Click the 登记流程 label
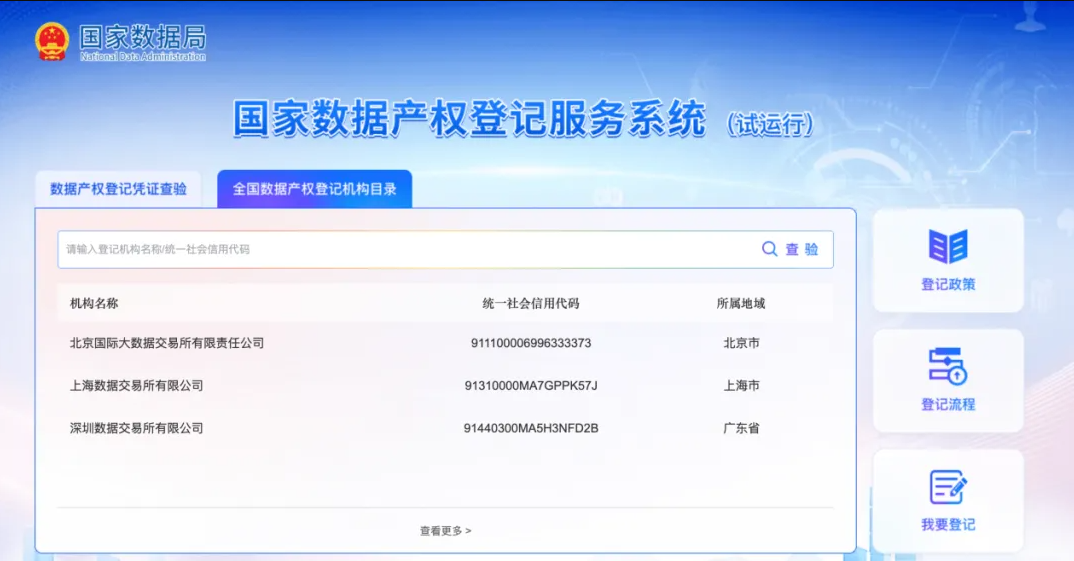Screen dimensions: 1074x561 [x=948, y=404]
